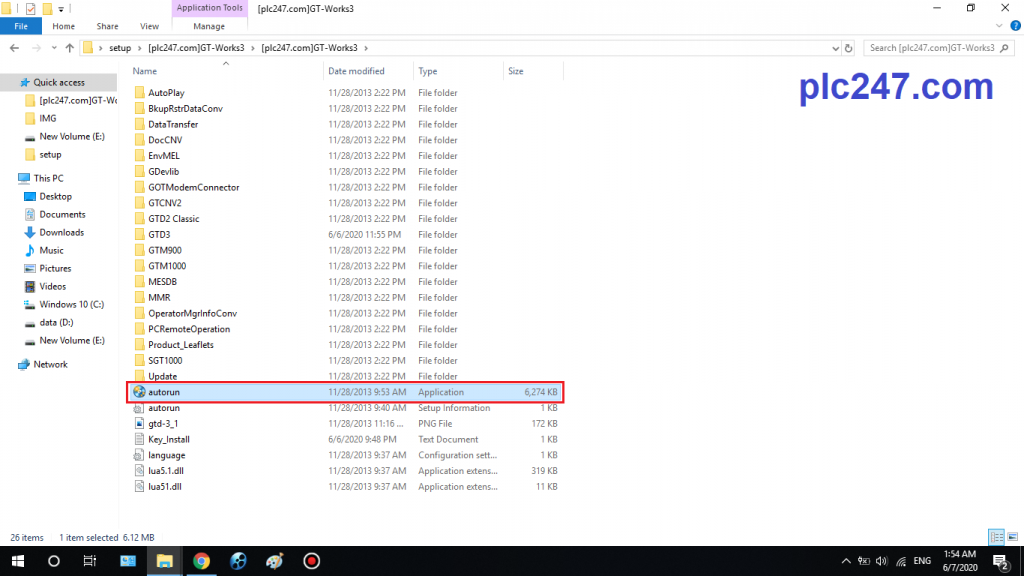Select Windows 10 (C:) drive
The height and width of the screenshot is (576, 1024).
pos(71,304)
